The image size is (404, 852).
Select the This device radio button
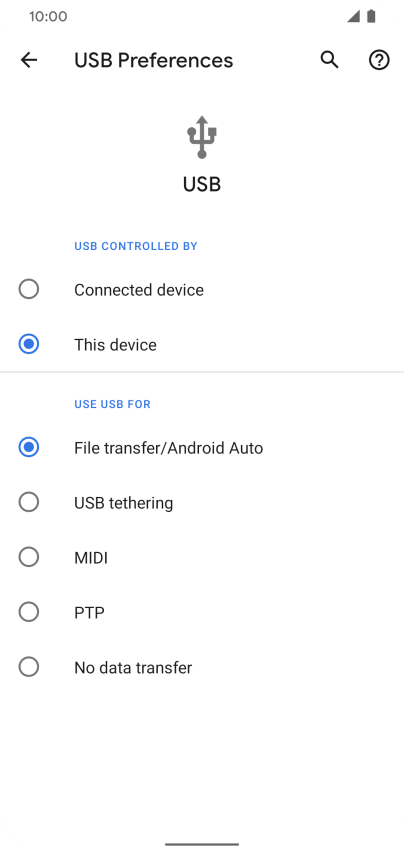pos(29,344)
